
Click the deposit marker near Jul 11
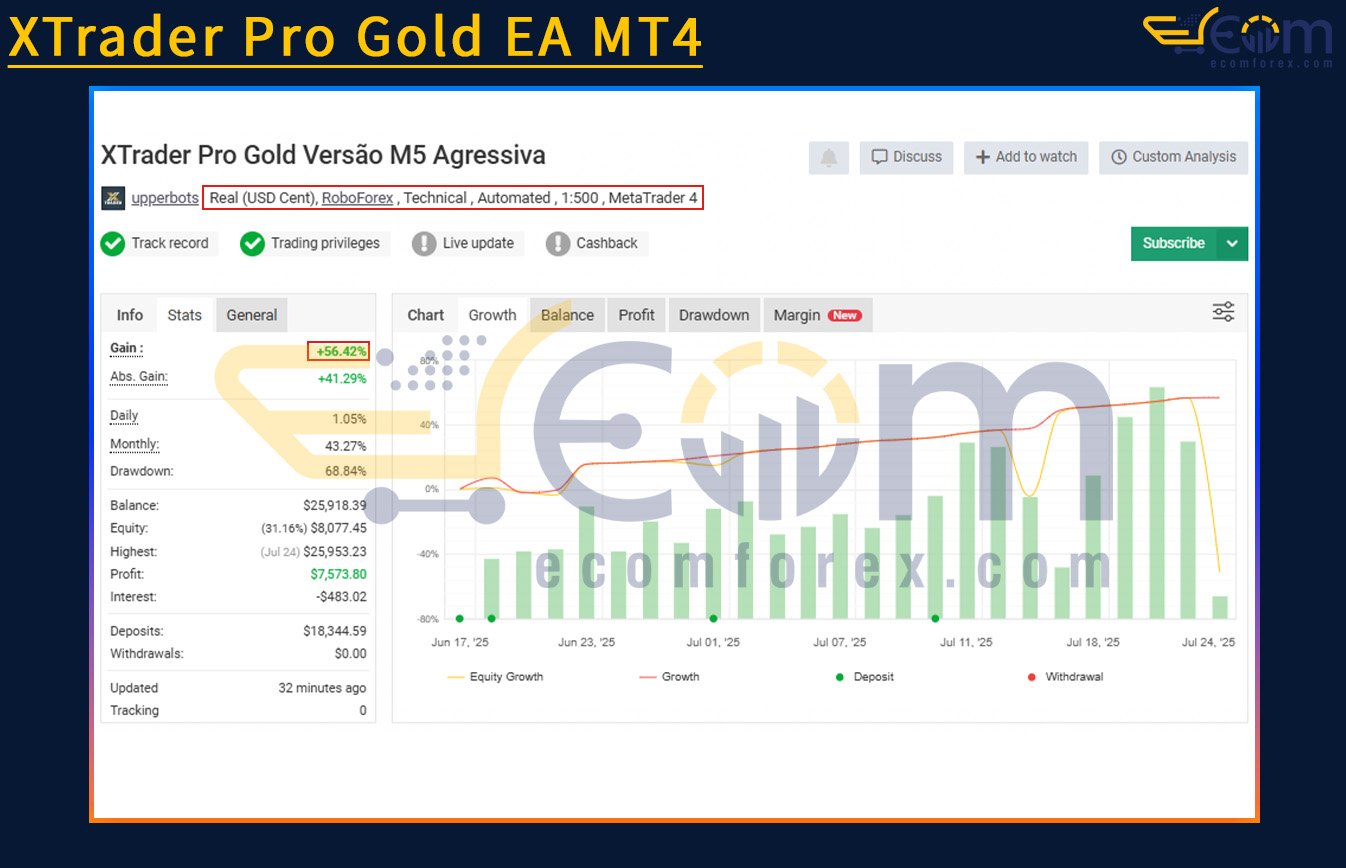pyautogui.click(x=935, y=619)
